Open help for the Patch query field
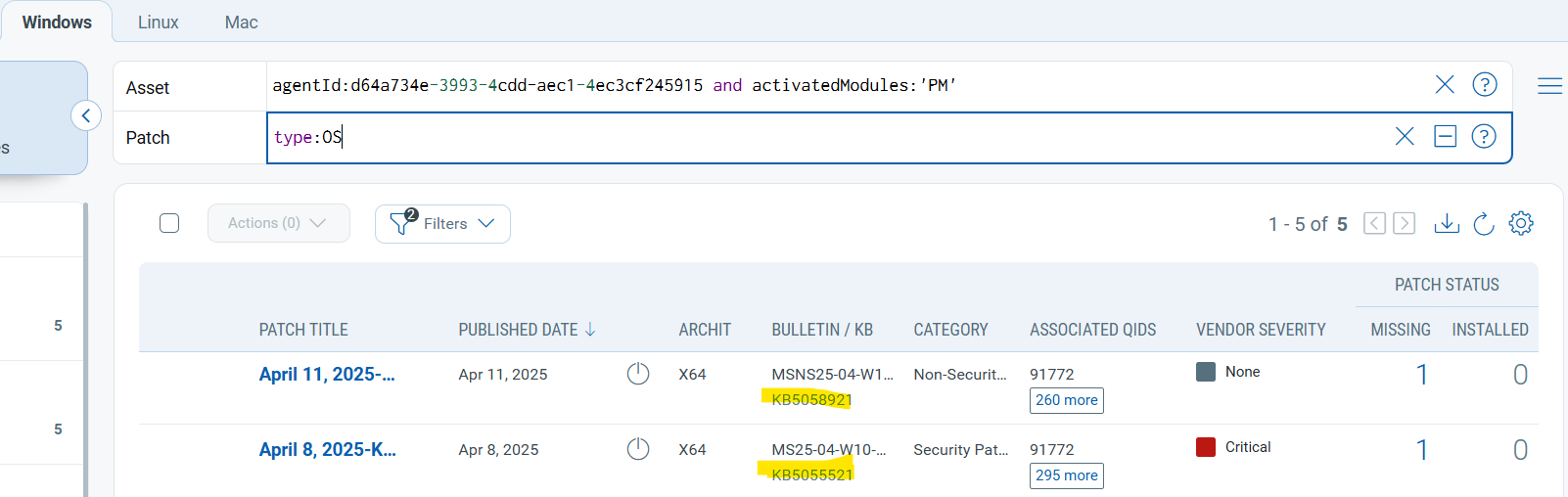1568x497 pixels. [1484, 137]
